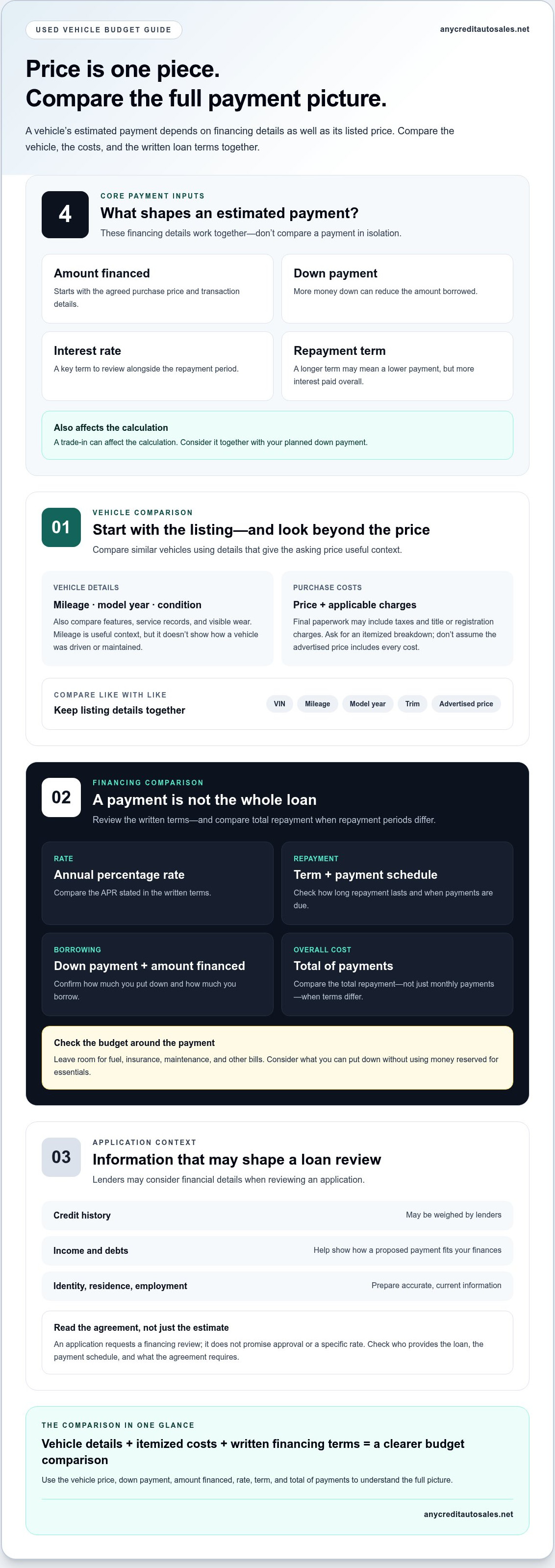Open the anycreditautosales.net link in header
555x1568 pixels.
point(484,29)
